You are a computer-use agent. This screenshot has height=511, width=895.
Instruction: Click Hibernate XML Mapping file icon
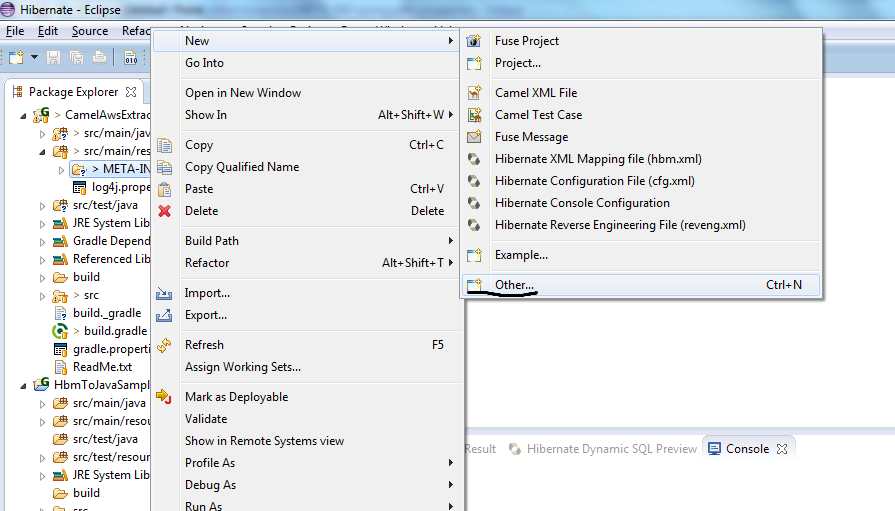(474, 159)
